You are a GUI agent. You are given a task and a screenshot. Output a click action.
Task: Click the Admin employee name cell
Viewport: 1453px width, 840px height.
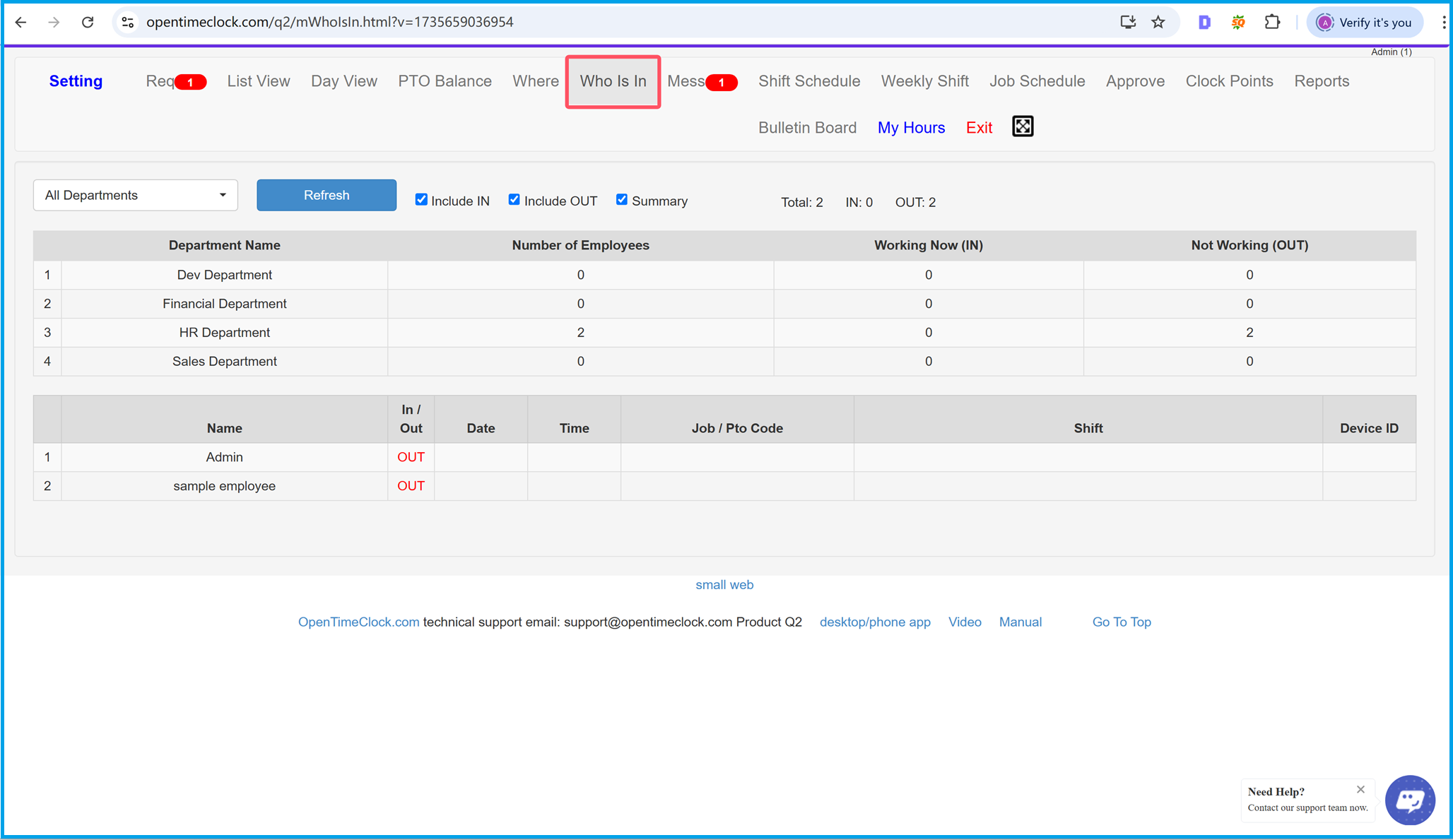(224, 457)
